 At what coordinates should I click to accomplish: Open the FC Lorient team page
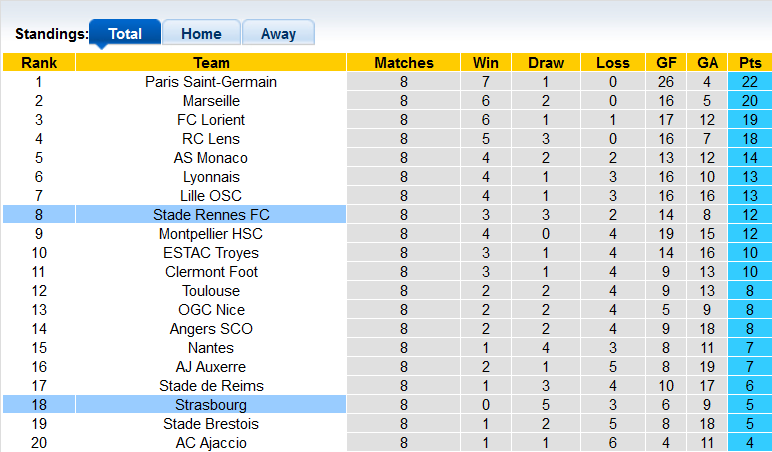(211, 120)
